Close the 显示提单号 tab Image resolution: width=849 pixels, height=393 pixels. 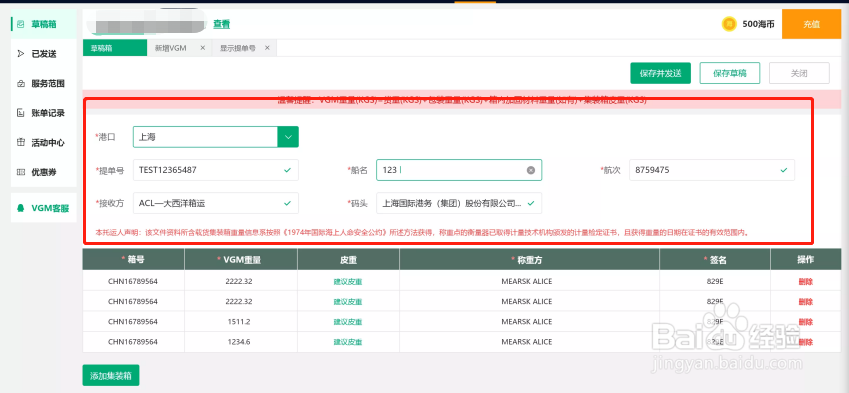pos(267,48)
